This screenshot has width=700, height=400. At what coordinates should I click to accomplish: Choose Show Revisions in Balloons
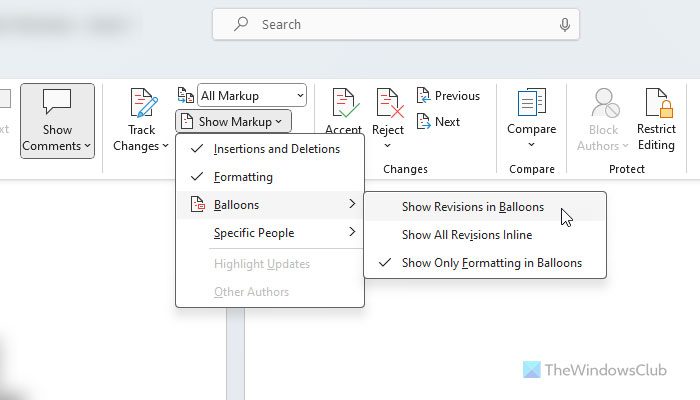tap(473, 207)
